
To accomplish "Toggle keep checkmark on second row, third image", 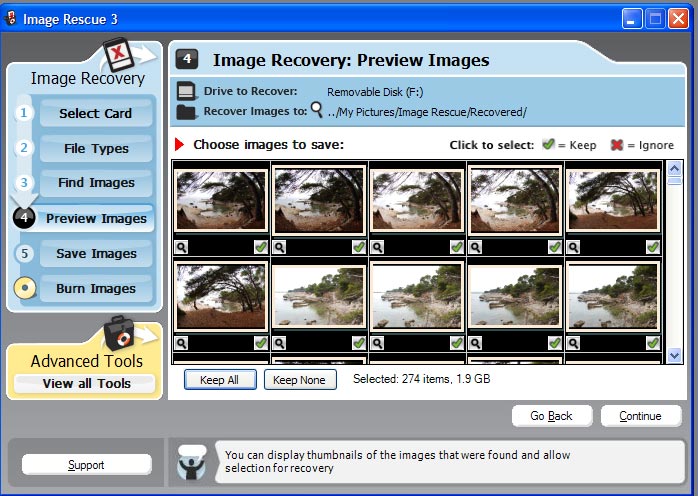I will click(x=457, y=343).
